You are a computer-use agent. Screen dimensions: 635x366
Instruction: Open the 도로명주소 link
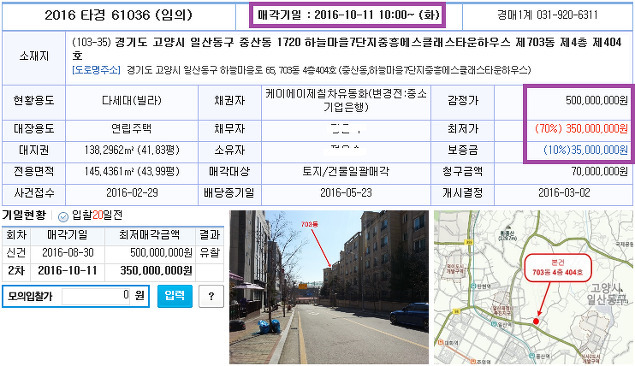tap(96, 70)
